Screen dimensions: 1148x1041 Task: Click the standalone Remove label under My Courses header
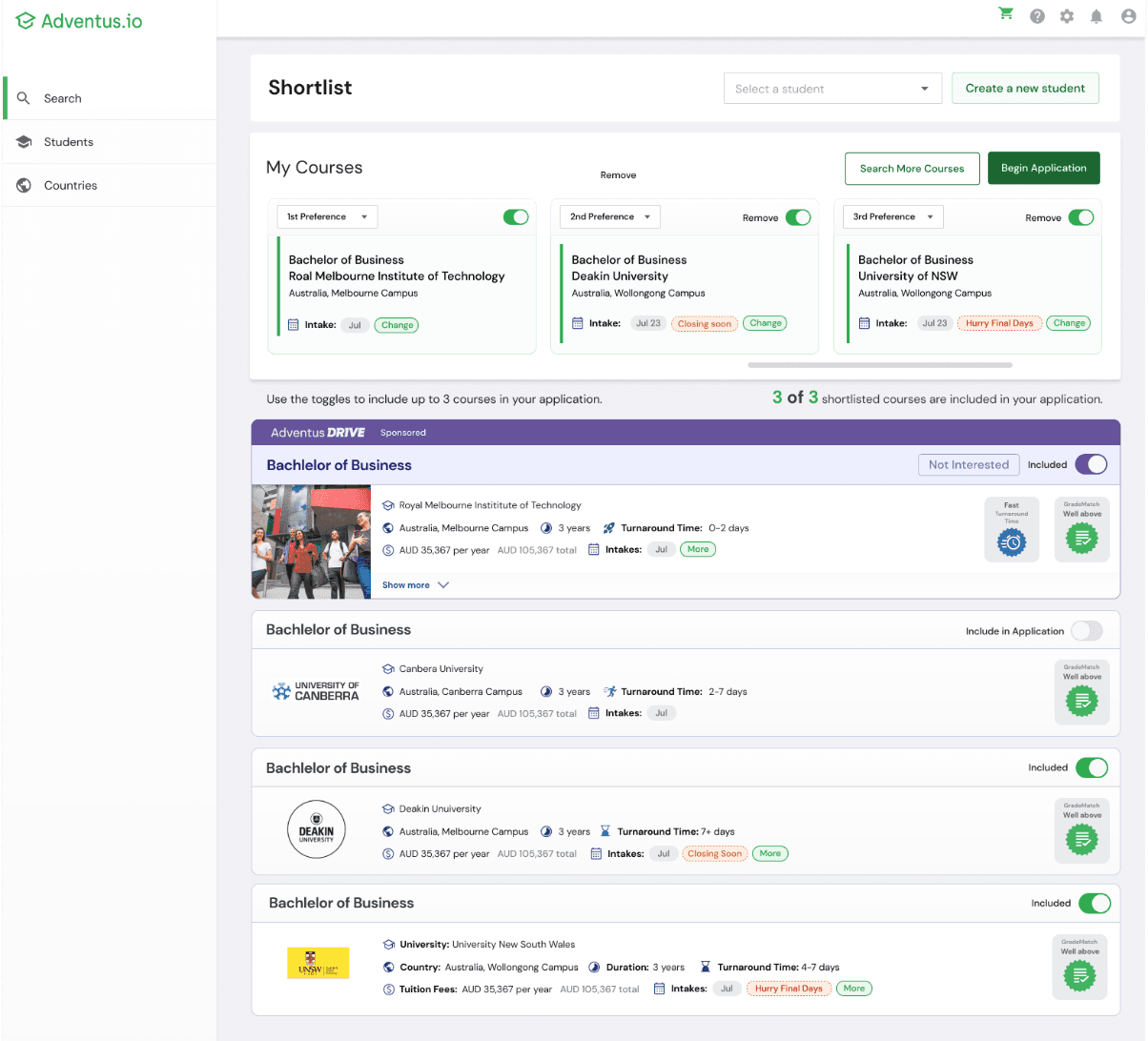tap(618, 175)
